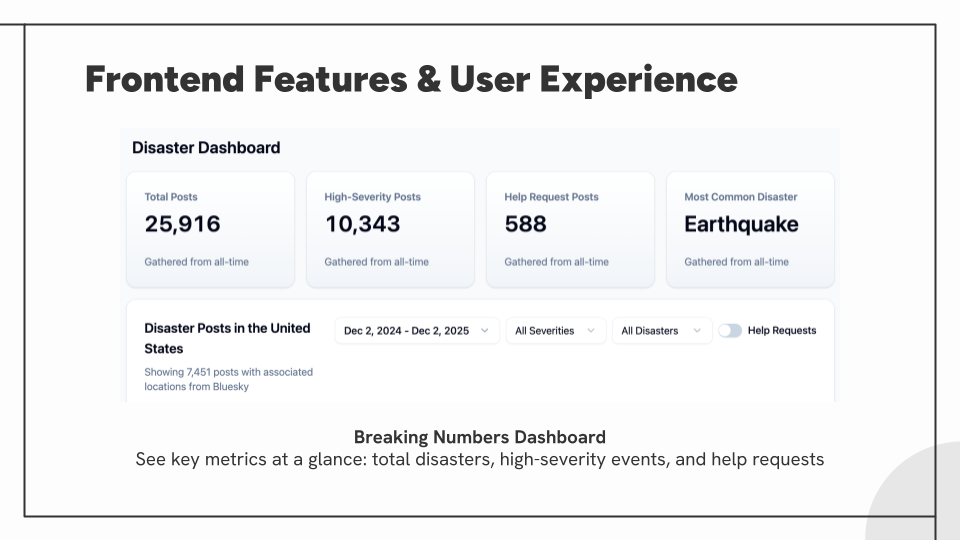Click the Breaking Numbers Dashboard caption
960x540 pixels.
pyautogui.click(x=480, y=437)
